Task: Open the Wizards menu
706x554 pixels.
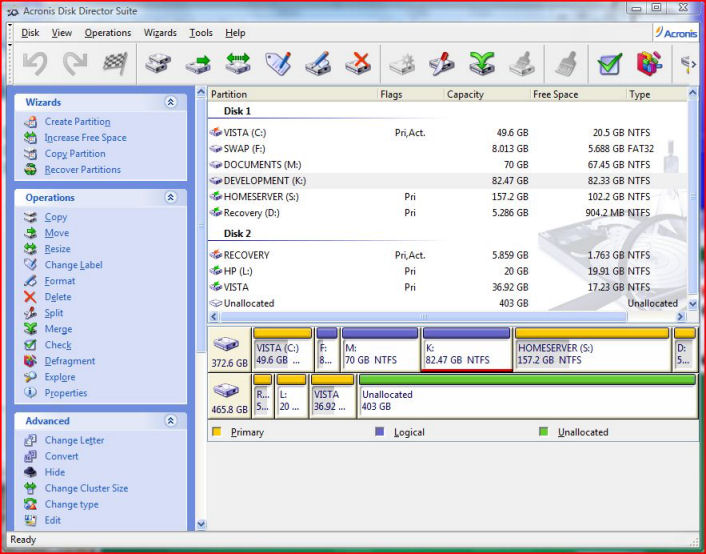Action: [160, 33]
